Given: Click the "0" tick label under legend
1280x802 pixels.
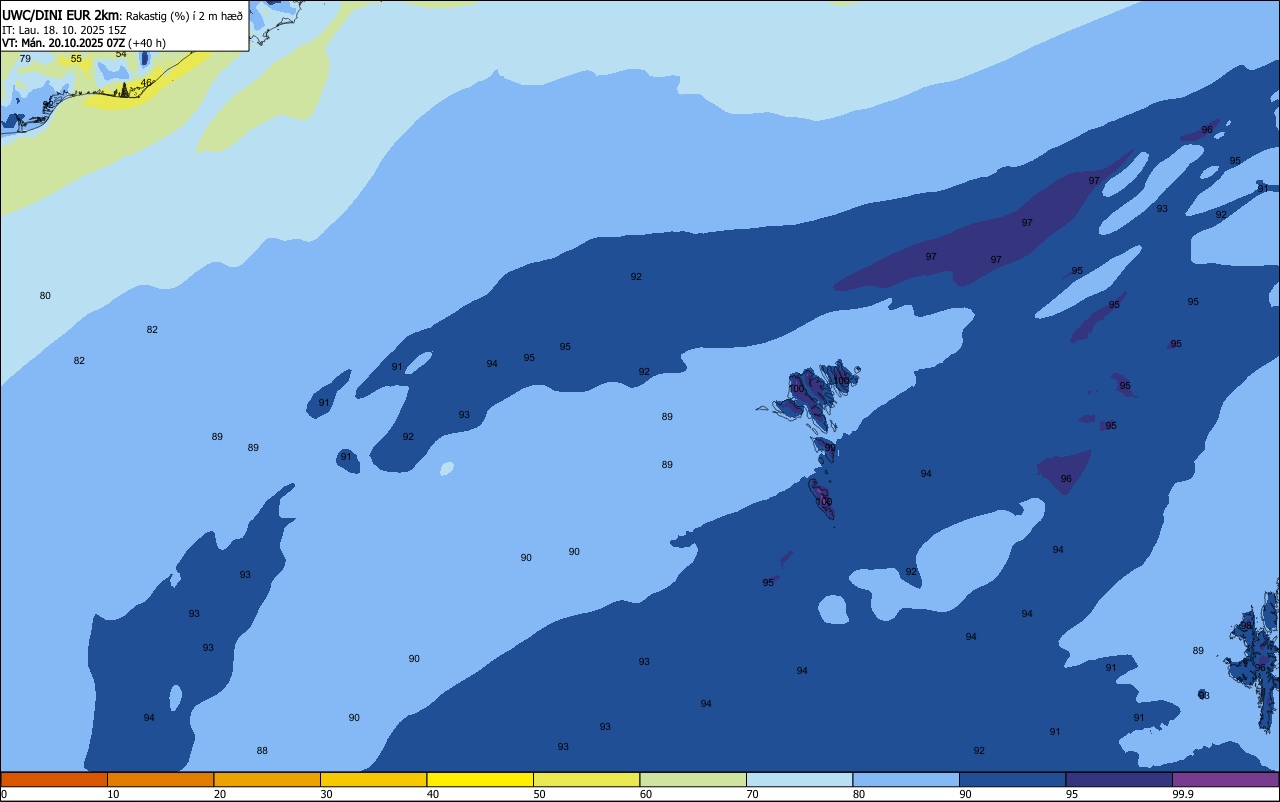Looking at the screenshot, I should [x=4, y=794].
